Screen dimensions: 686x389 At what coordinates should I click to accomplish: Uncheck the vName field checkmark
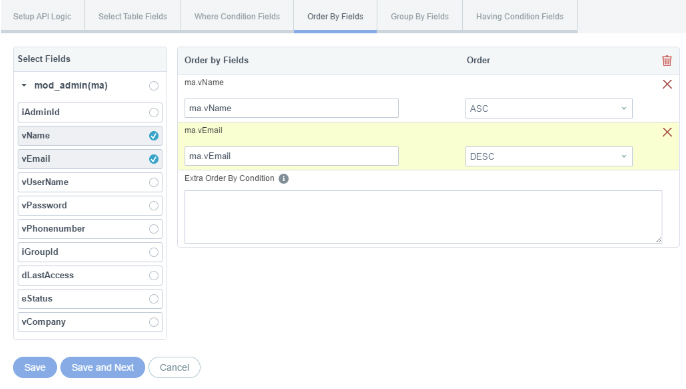pos(154,136)
